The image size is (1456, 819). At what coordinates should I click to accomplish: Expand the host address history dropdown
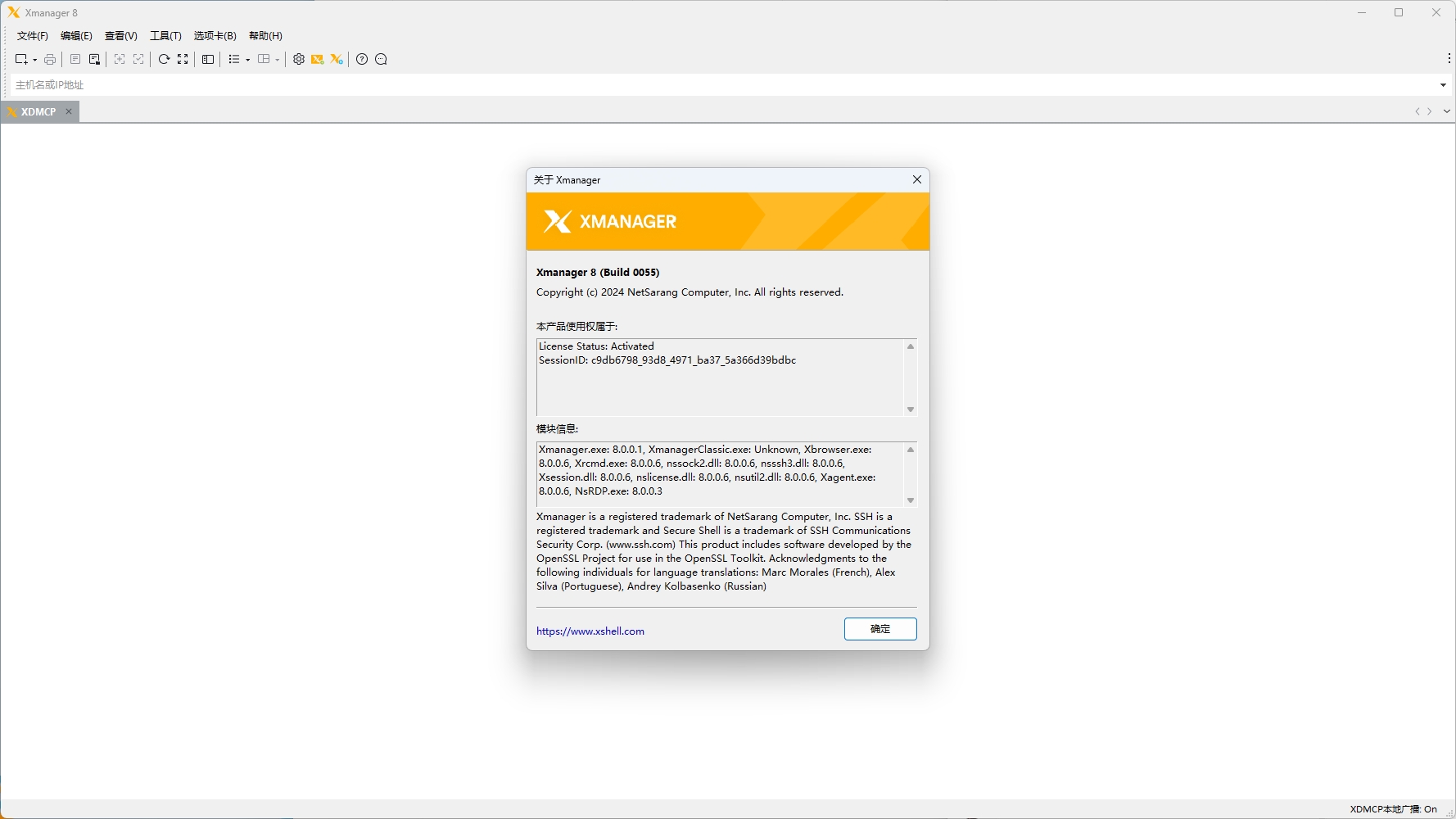[x=1442, y=84]
